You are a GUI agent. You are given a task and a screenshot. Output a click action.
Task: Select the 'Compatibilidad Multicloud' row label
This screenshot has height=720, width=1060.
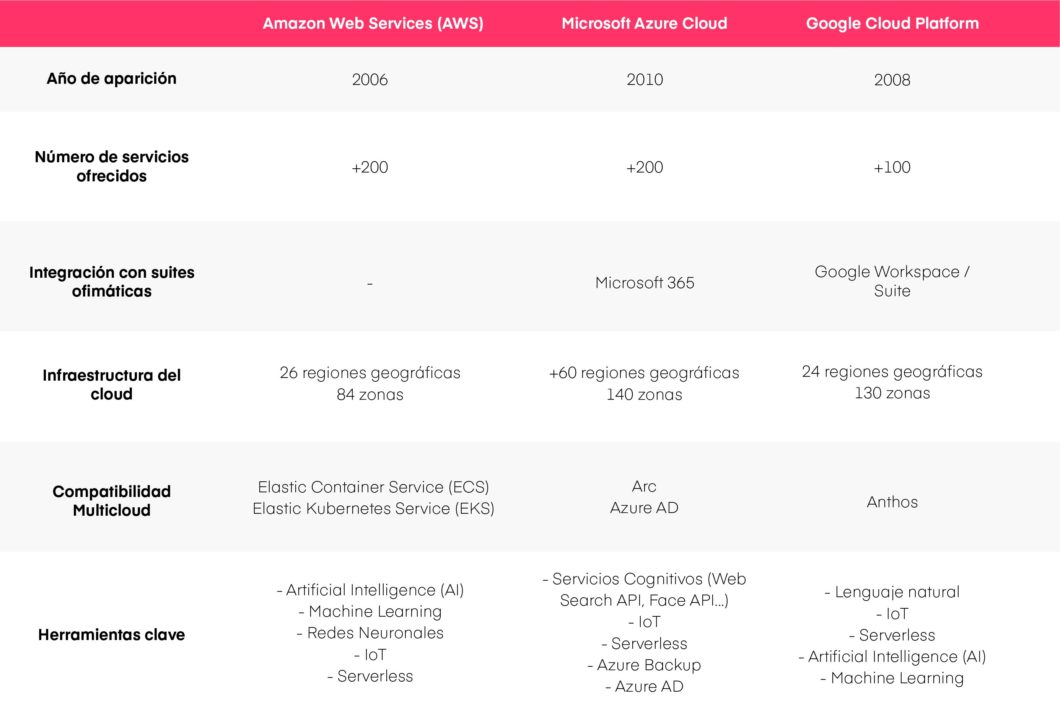[111, 500]
